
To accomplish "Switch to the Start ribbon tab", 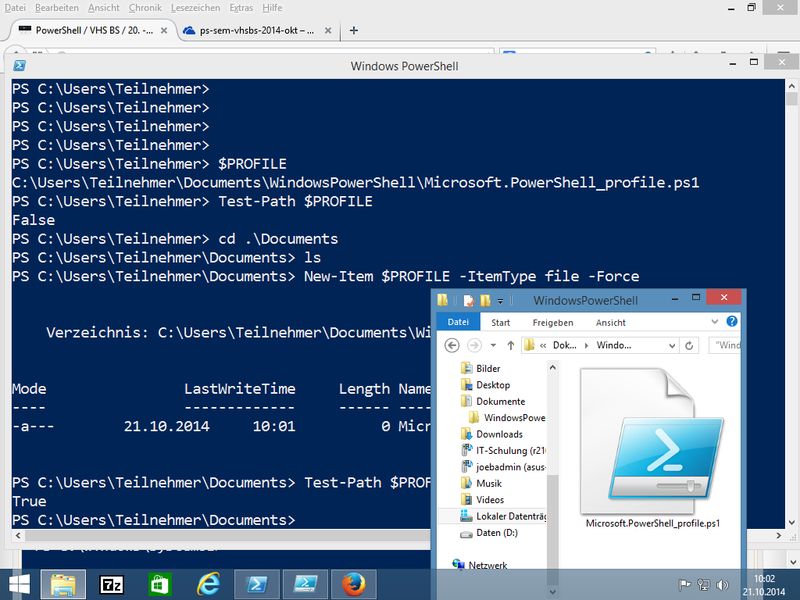I will coord(501,322).
